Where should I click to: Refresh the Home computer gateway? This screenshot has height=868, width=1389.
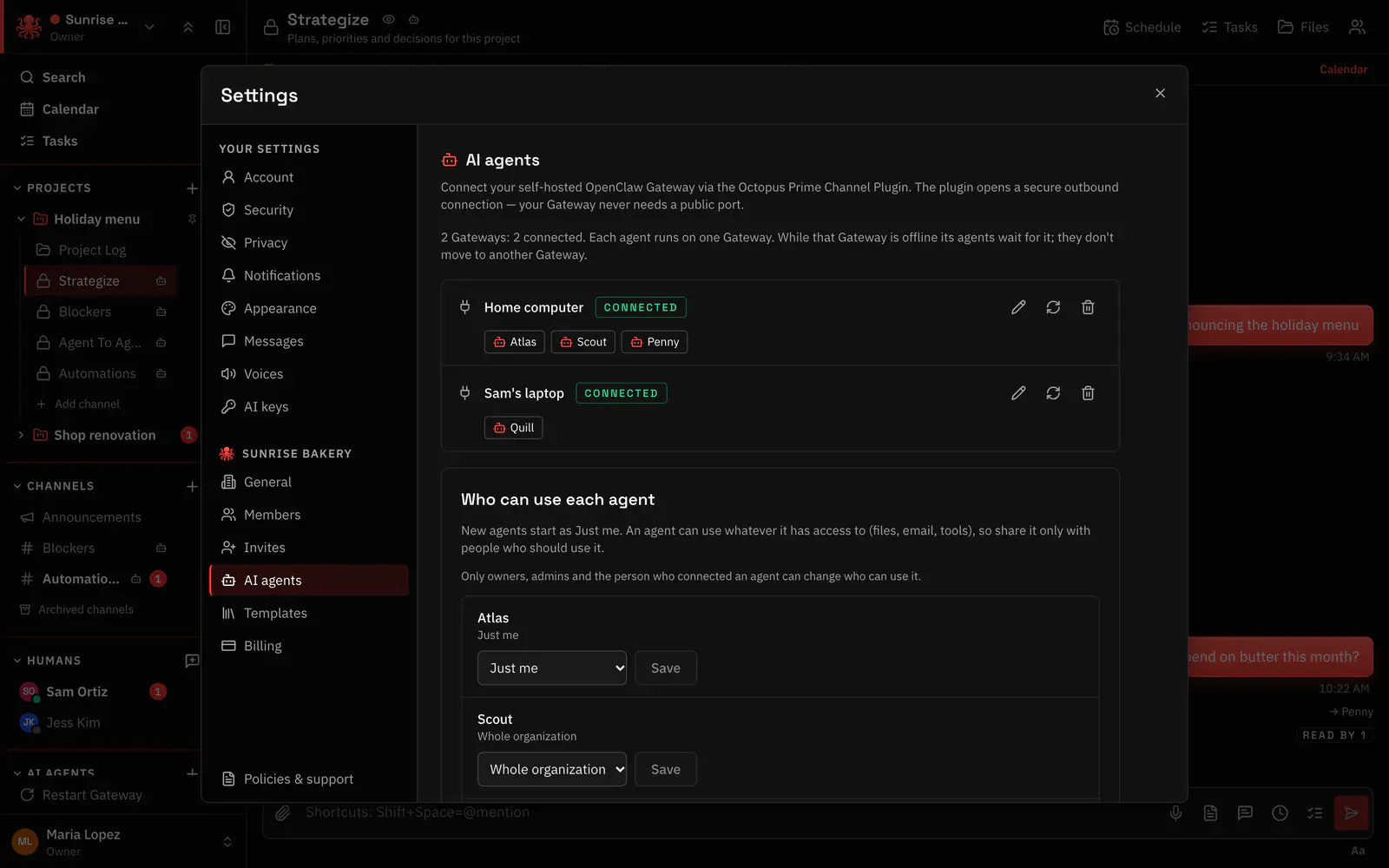pyautogui.click(x=1053, y=307)
